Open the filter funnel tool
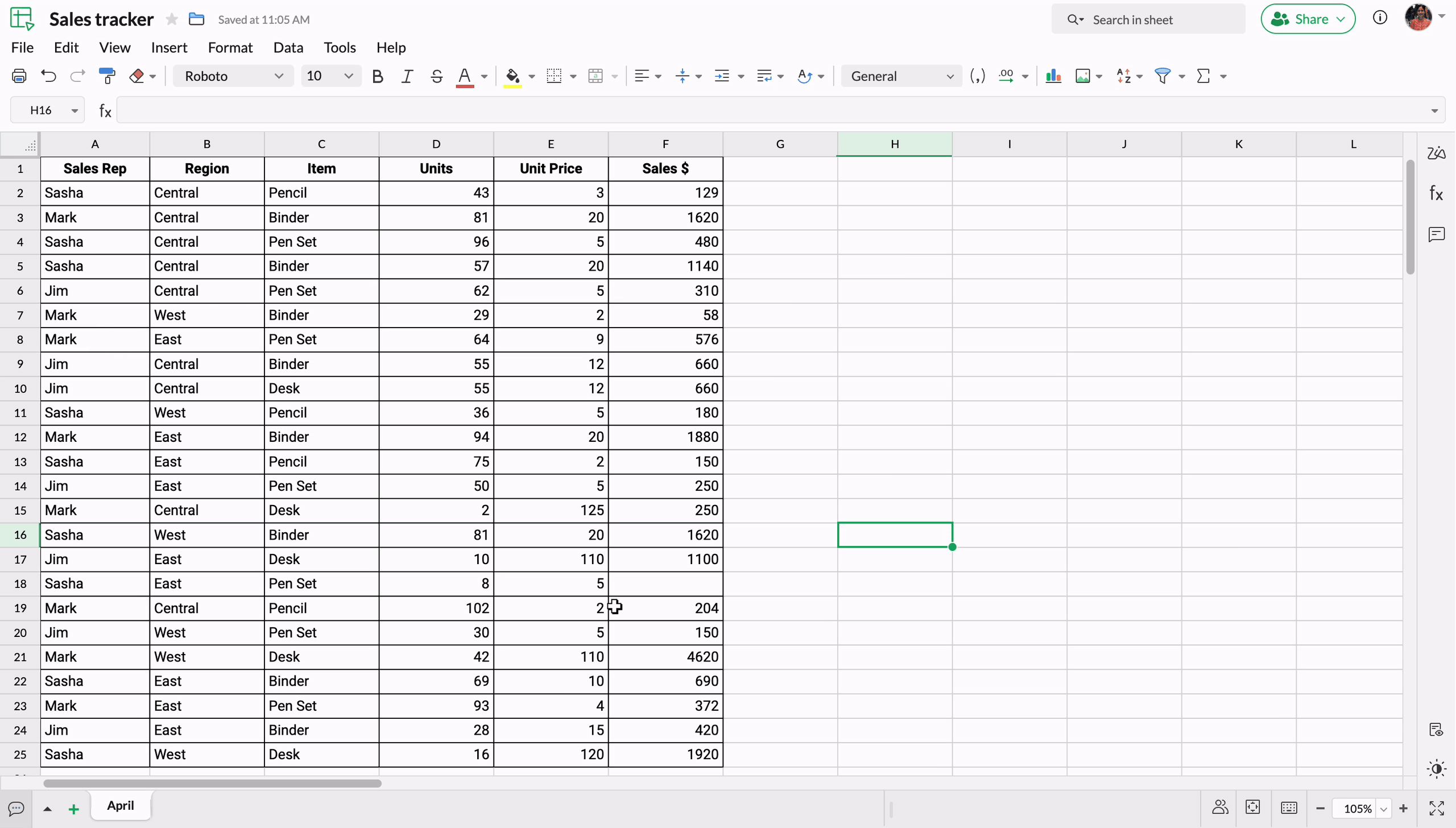Screen dimensions: 1456x828 [x=1163, y=76]
